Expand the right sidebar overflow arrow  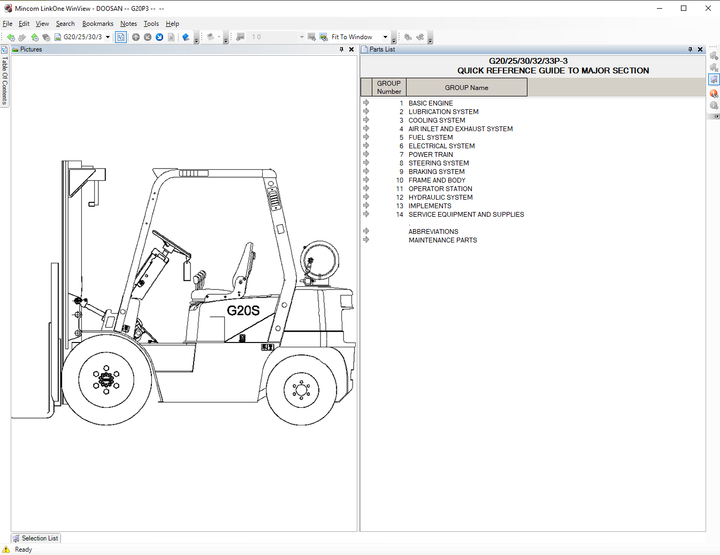(717, 117)
